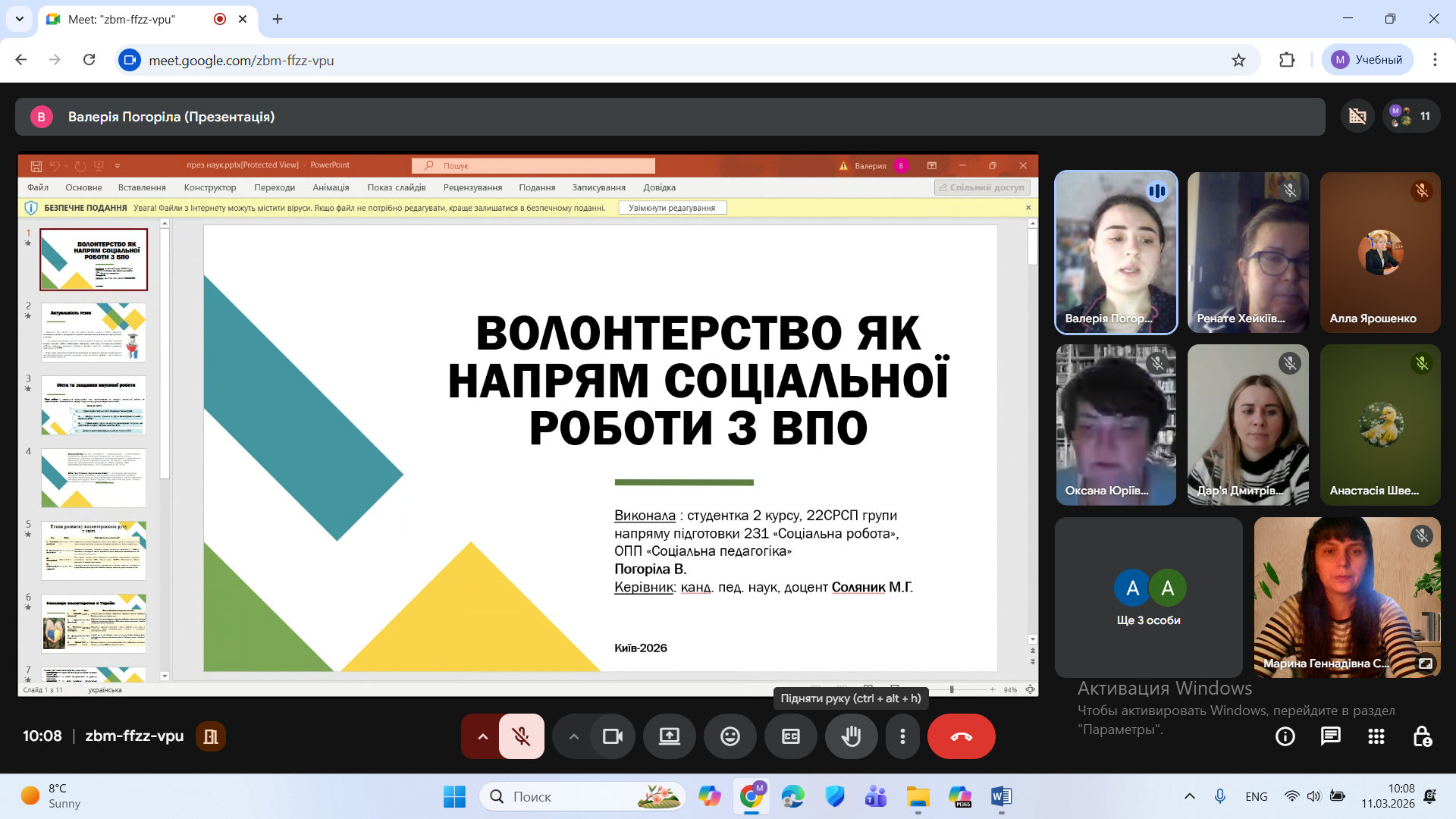
Task: Open the Анімація ribbon tab
Action: (330, 187)
